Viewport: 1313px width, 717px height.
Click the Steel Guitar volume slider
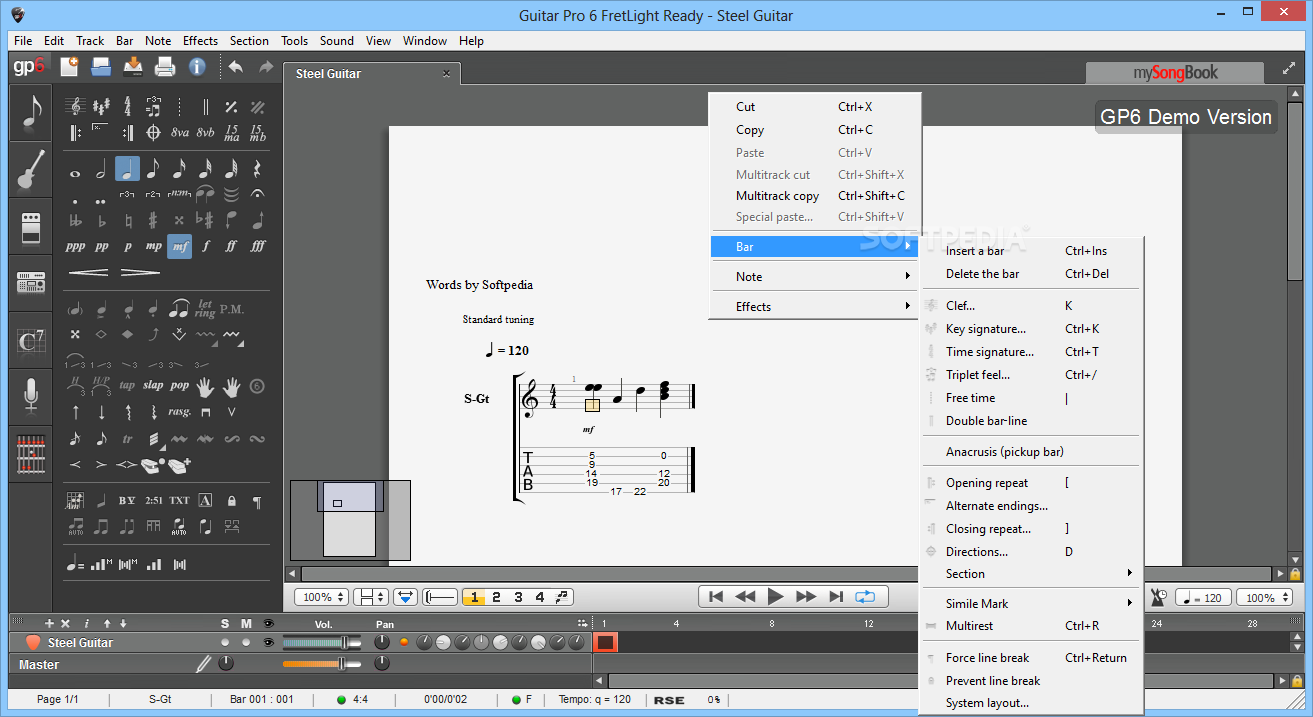[322, 642]
